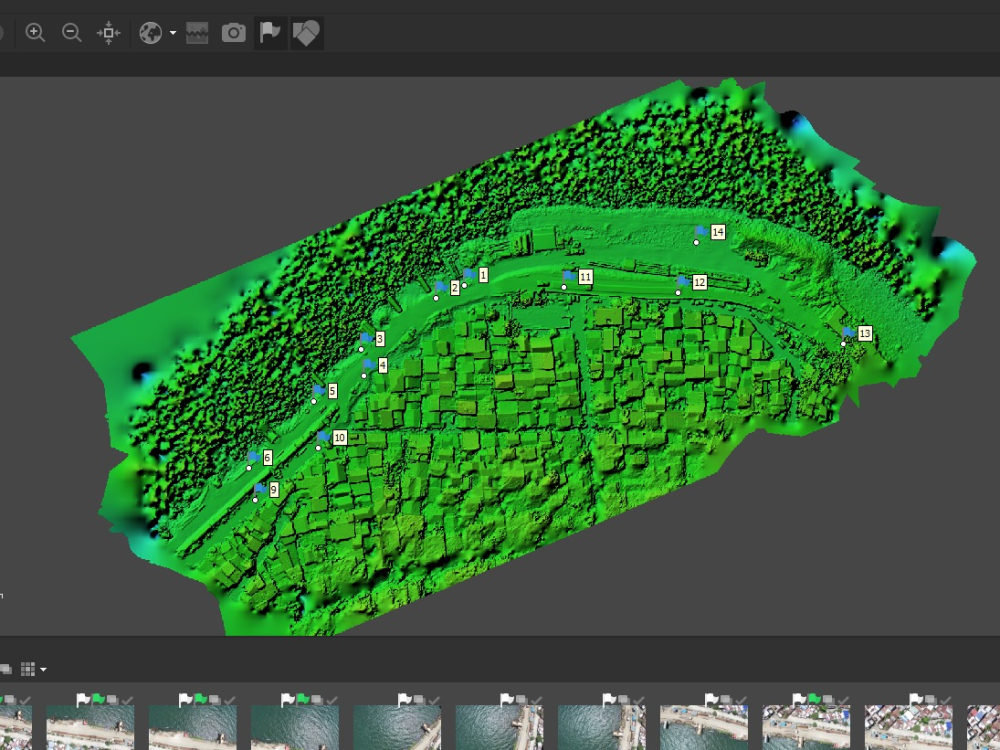Activate the single flag marker tool
1000x750 pixels.
269,31
